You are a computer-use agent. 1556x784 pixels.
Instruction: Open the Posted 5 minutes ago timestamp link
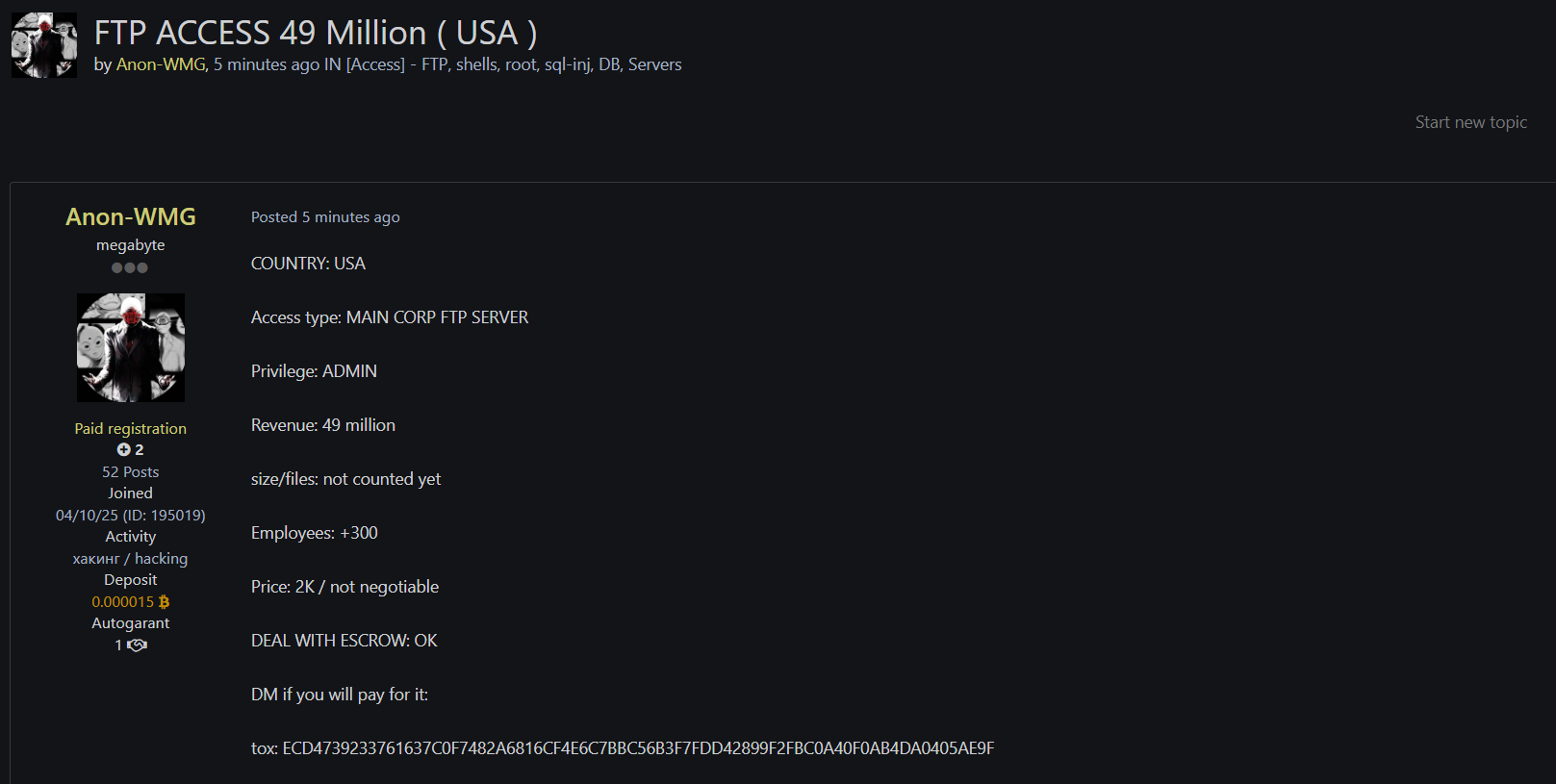tap(325, 217)
